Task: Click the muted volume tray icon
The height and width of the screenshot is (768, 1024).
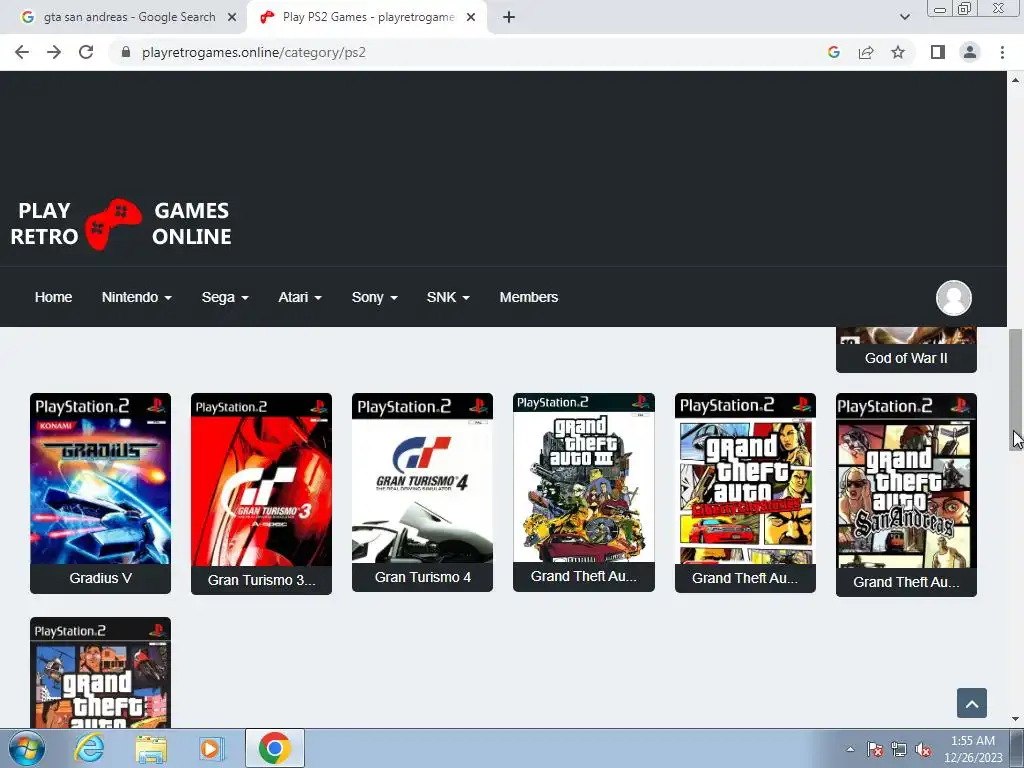Action: (923, 749)
